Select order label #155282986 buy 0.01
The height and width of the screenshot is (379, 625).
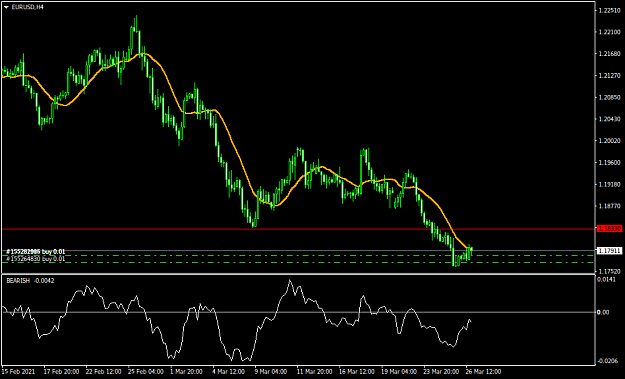point(35,251)
